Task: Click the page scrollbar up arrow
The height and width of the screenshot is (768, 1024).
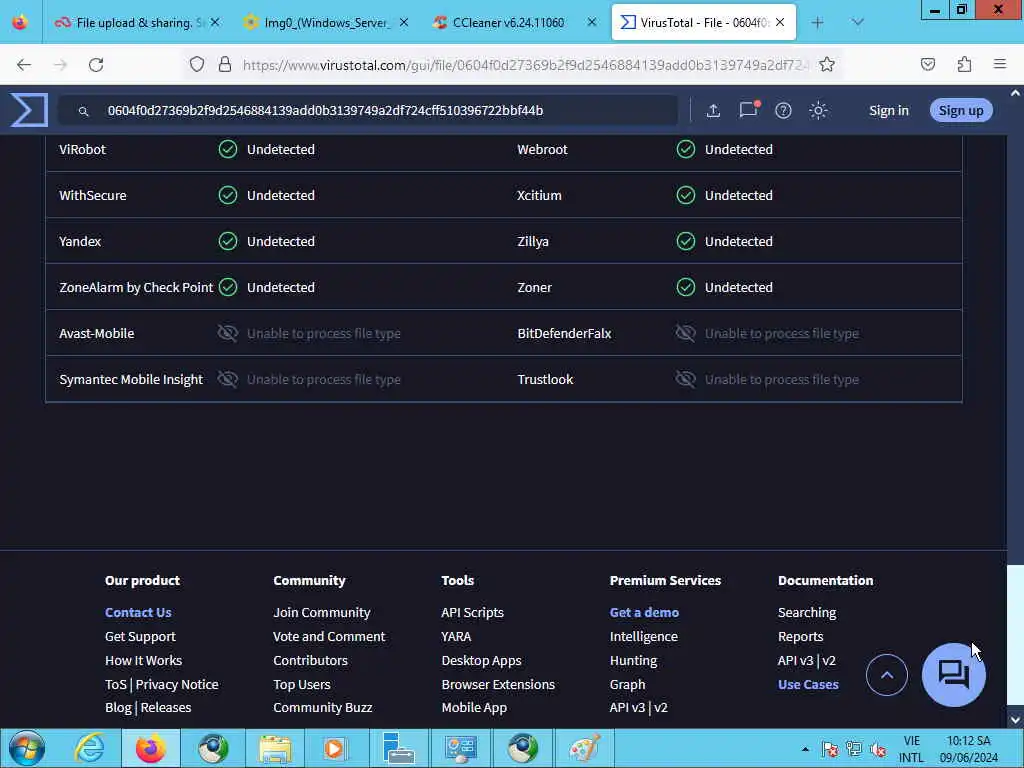Action: click(1015, 93)
